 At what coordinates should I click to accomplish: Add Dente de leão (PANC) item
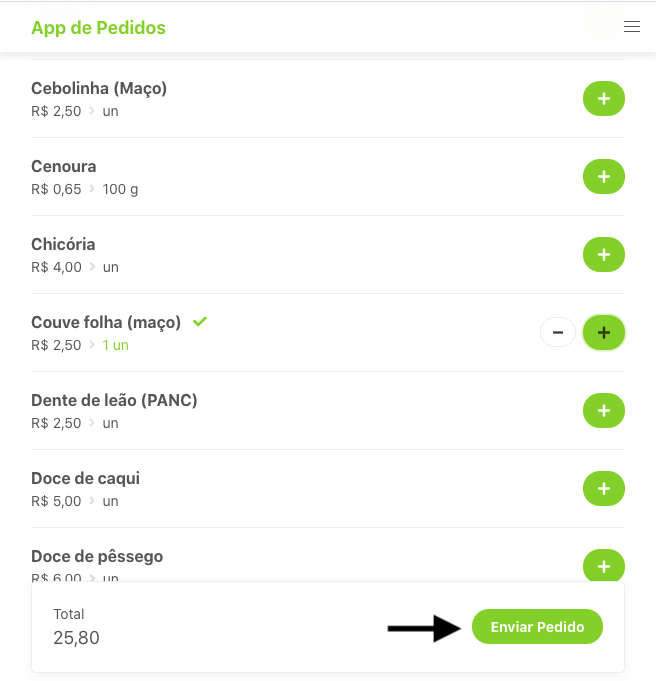coord(603,410)
